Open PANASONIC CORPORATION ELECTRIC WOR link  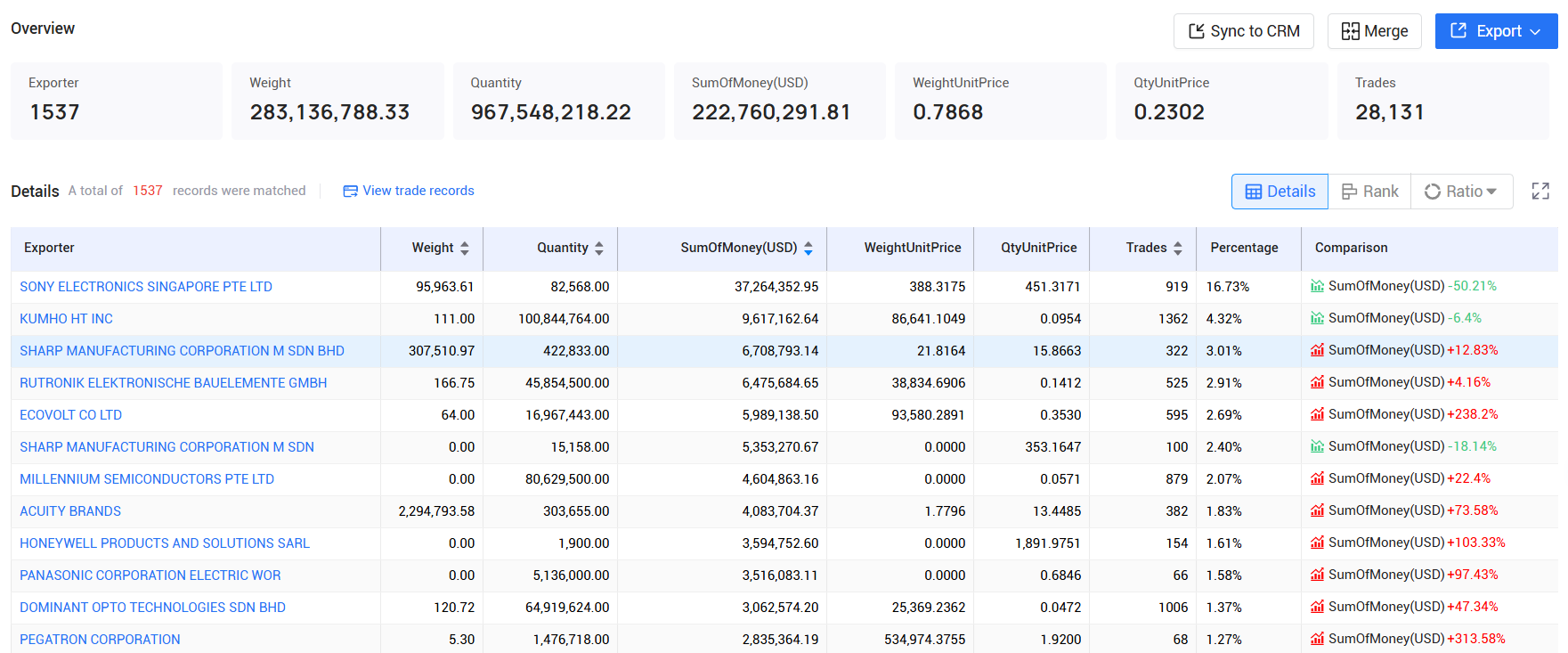150,575
